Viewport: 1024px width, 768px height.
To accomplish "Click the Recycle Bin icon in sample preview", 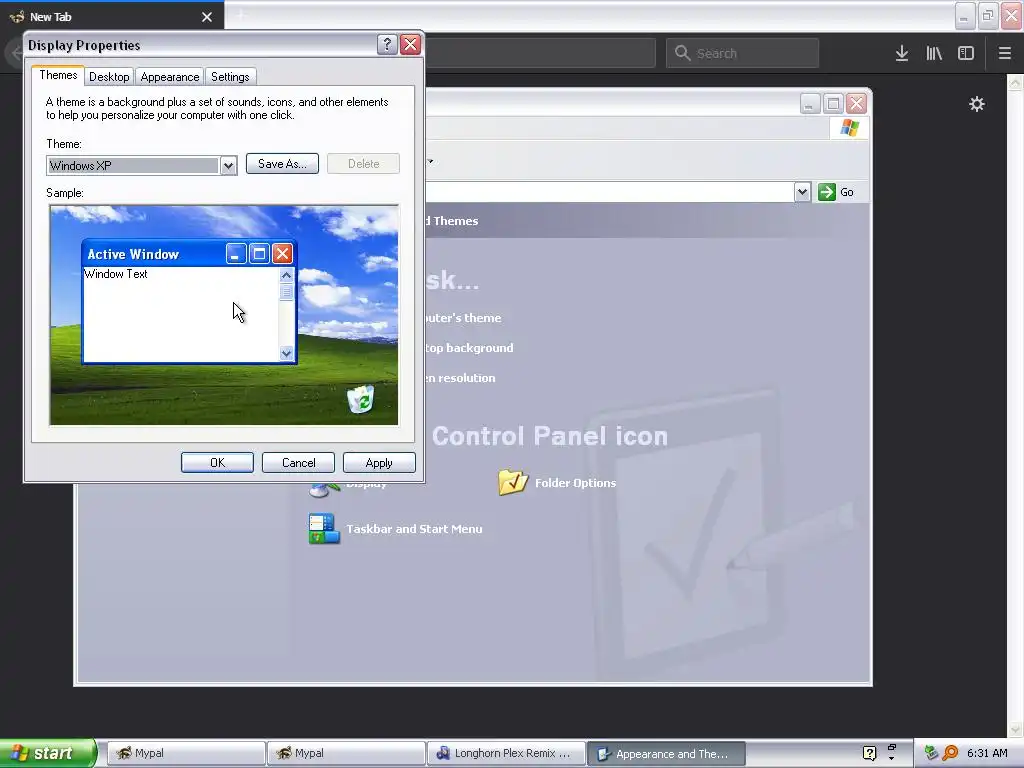I will [x=360, y=399].
